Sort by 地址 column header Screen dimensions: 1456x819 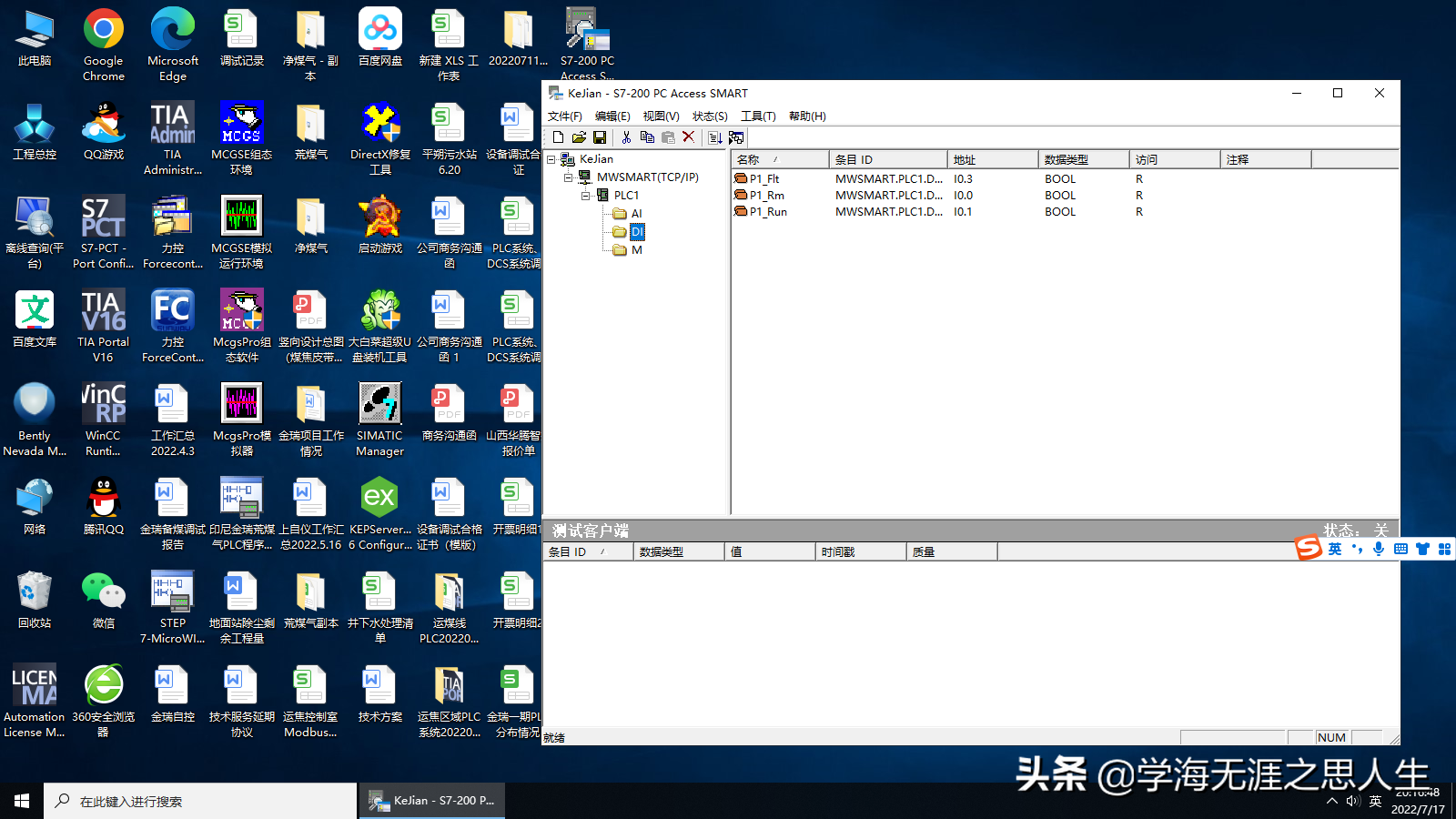[993, 159]
